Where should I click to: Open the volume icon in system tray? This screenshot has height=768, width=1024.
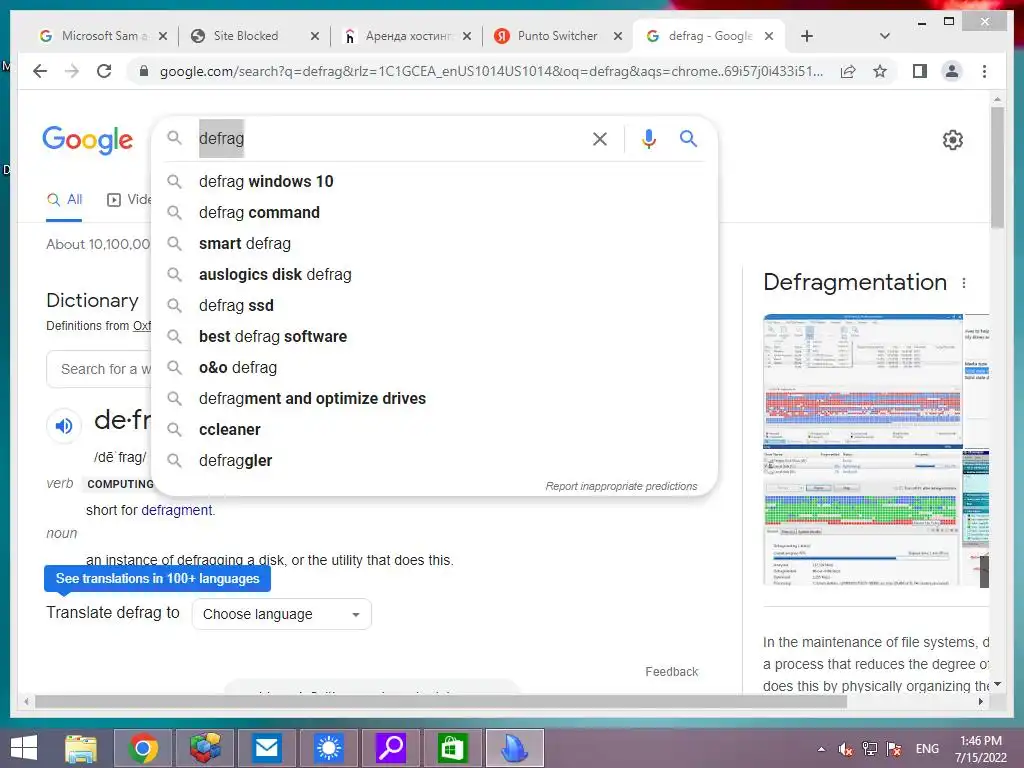tap(846, 749)
